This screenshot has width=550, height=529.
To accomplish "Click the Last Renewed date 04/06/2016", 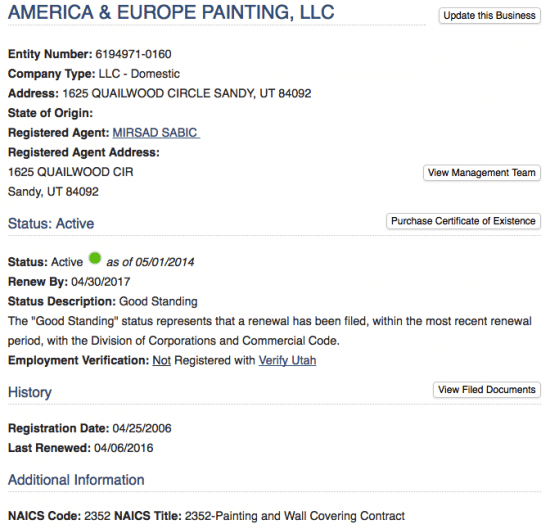I will (124, 448).
